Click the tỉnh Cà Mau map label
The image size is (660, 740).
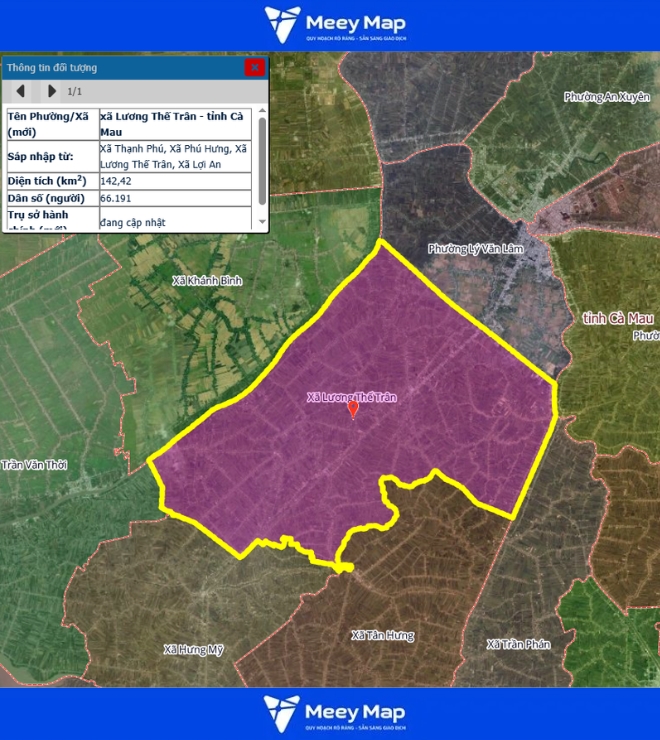point(617,318)
